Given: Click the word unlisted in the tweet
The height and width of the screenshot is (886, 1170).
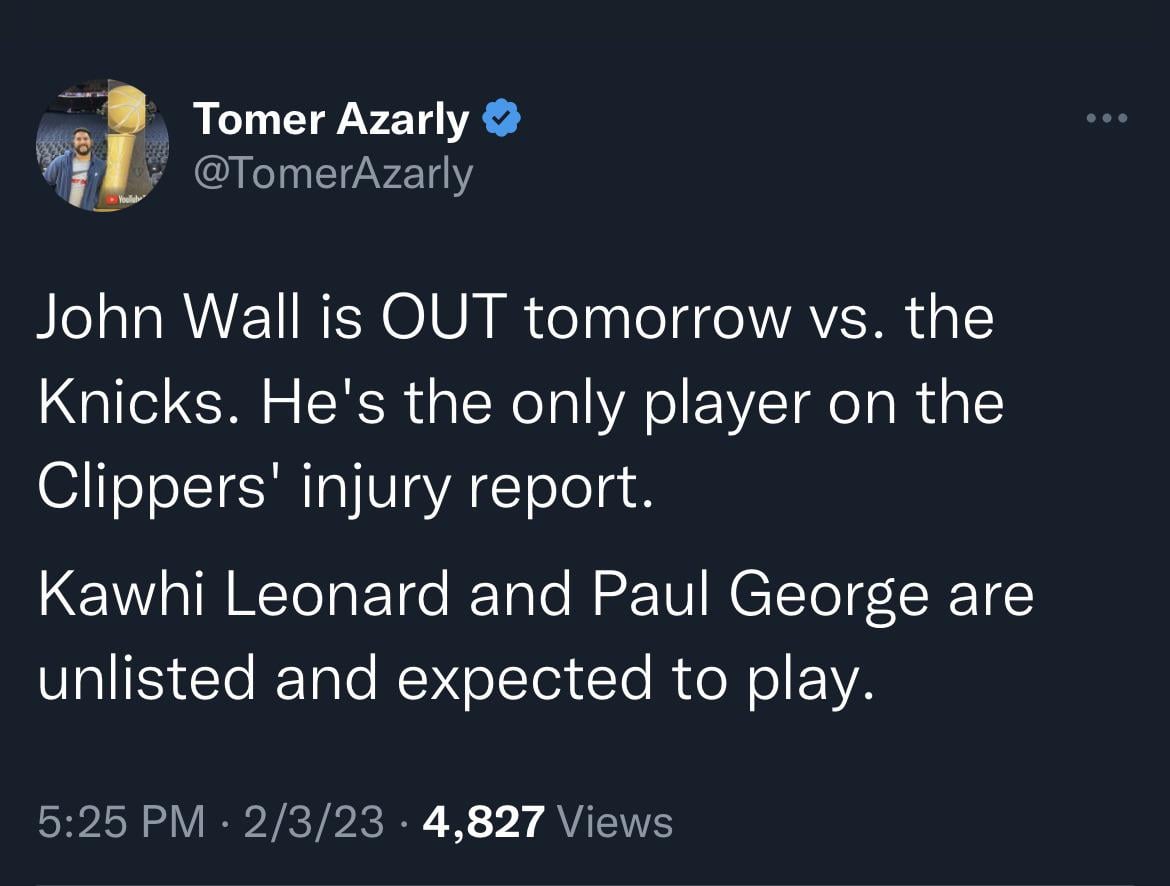Looking at the screenshot, I should click(x=147, y=678).
